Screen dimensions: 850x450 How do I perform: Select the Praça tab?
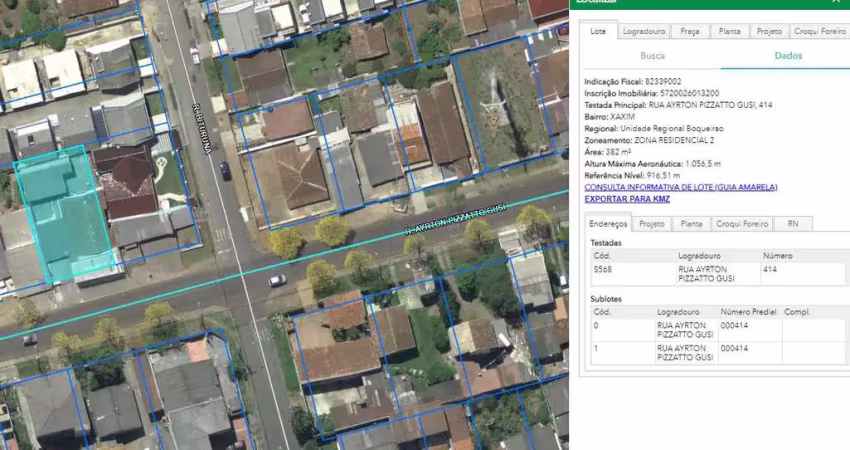[689, 31]
